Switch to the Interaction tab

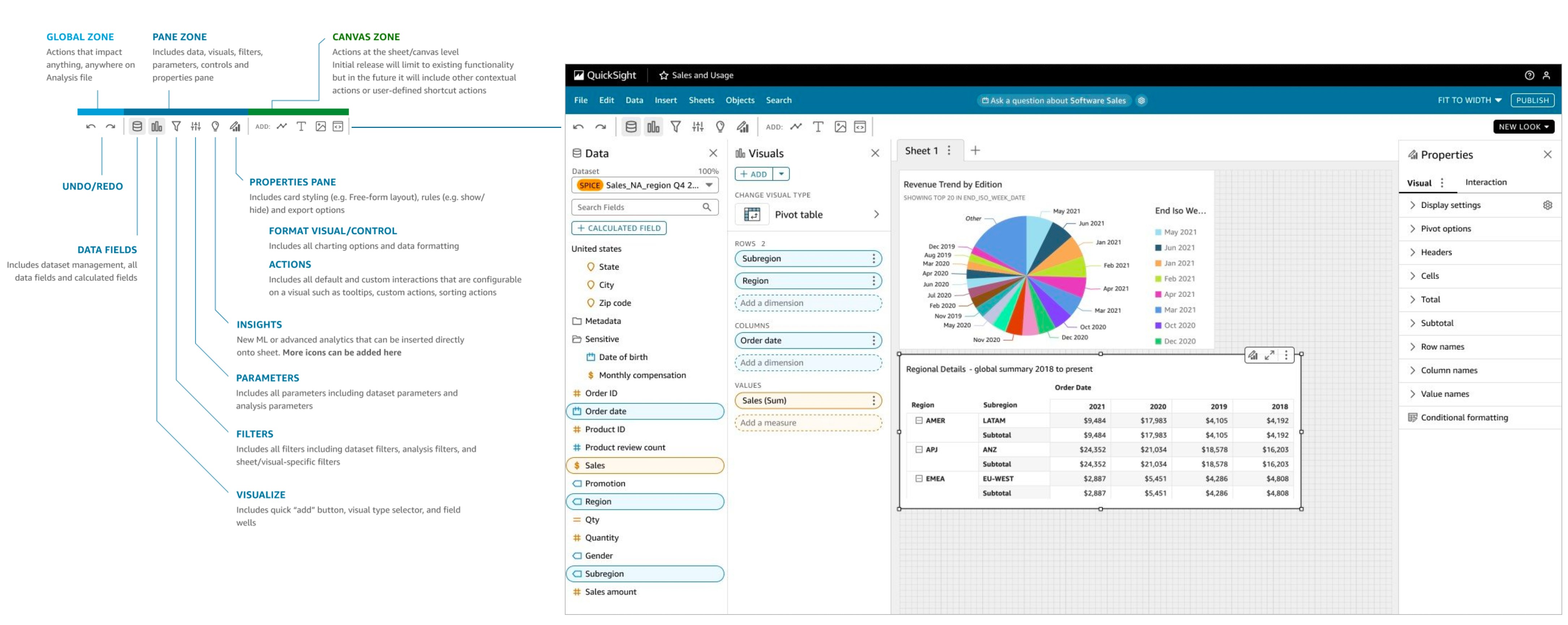coord(1485,182)
